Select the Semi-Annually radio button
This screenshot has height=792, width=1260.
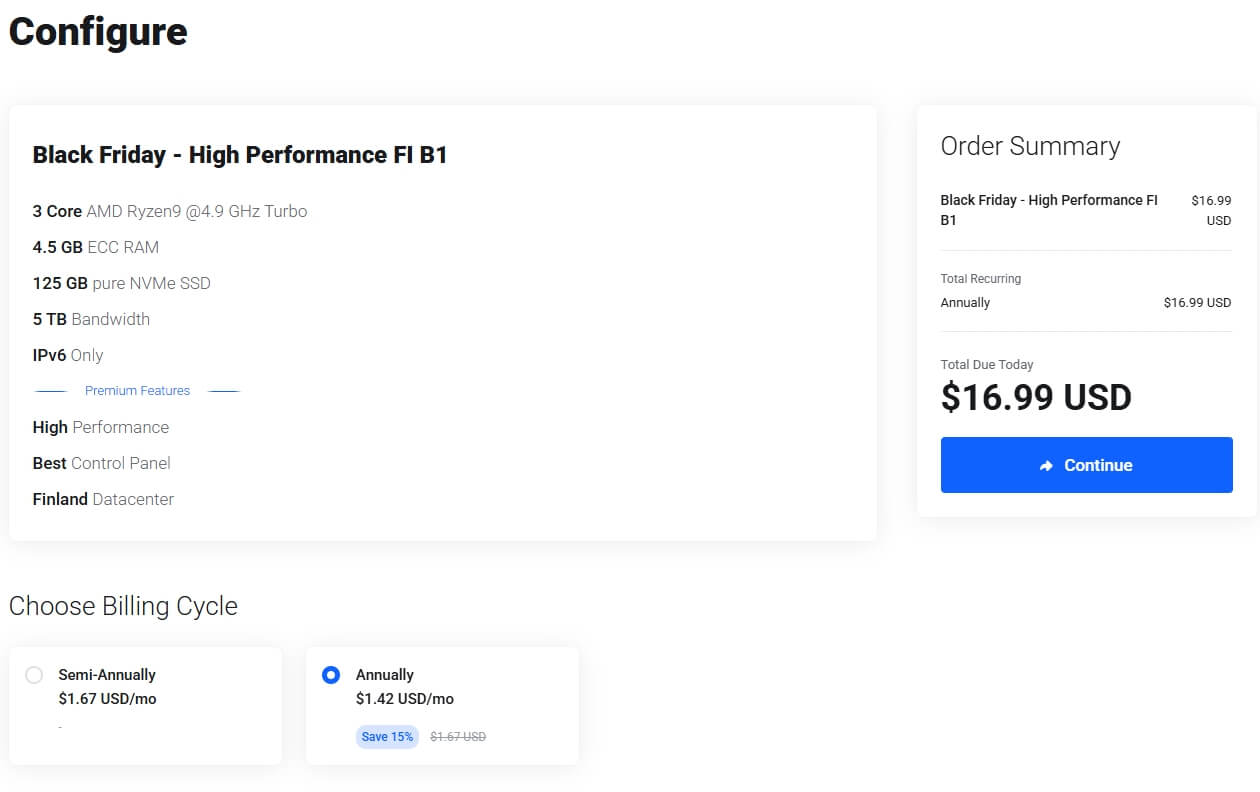[x=34, y=675]
